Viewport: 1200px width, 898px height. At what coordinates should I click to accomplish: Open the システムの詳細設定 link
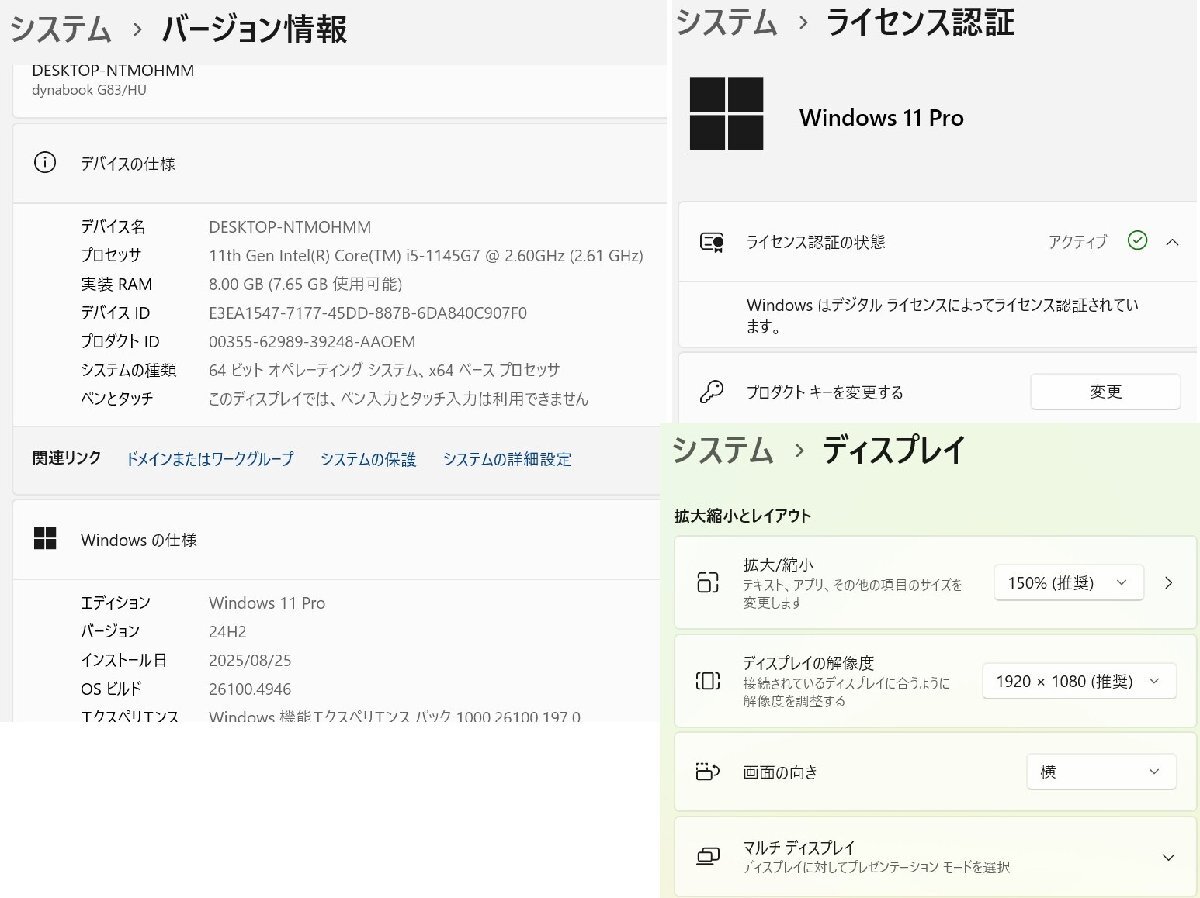pyautogui.click(x=507, y=458)
